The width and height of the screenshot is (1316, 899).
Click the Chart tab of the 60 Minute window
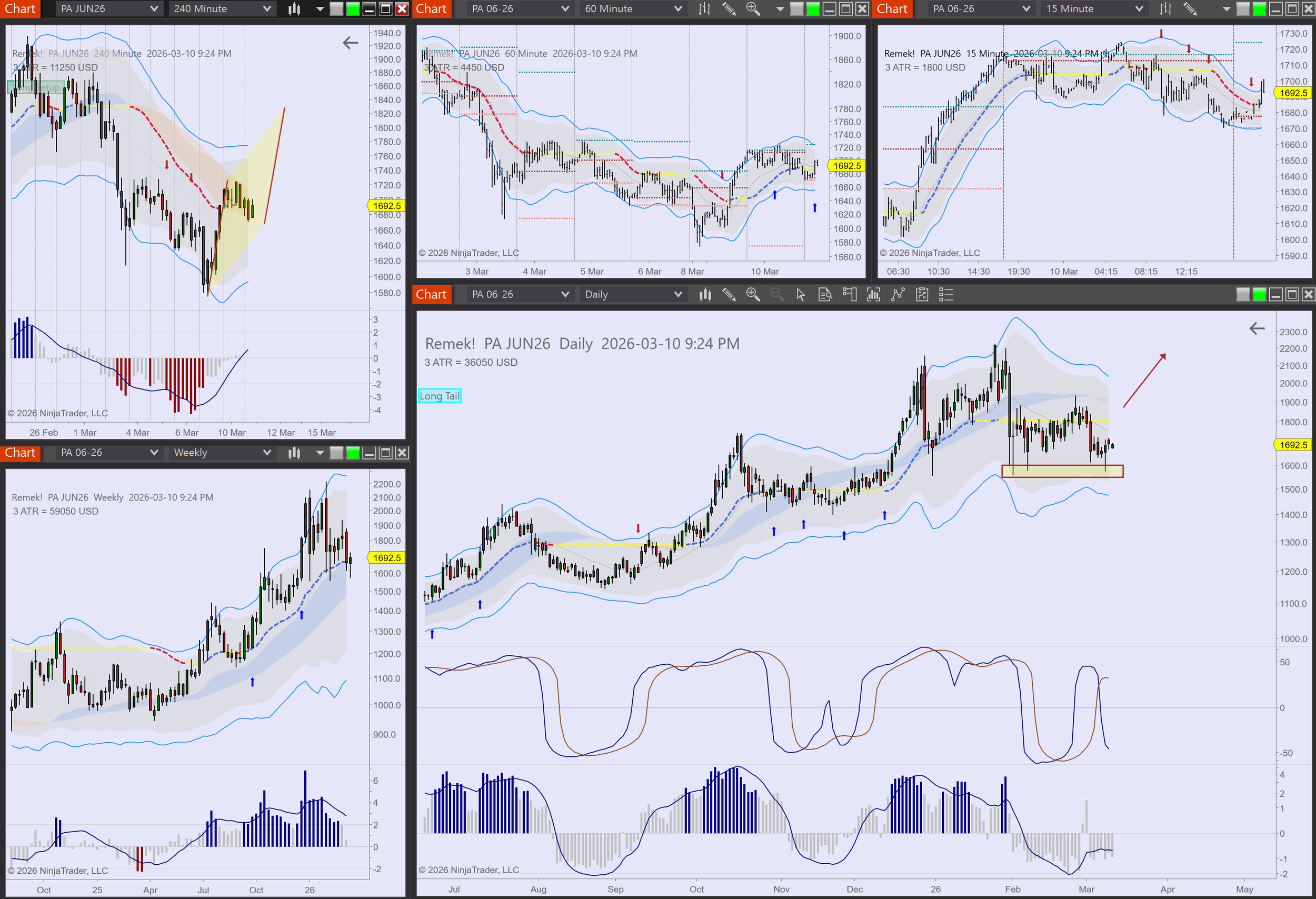point(432,8)
